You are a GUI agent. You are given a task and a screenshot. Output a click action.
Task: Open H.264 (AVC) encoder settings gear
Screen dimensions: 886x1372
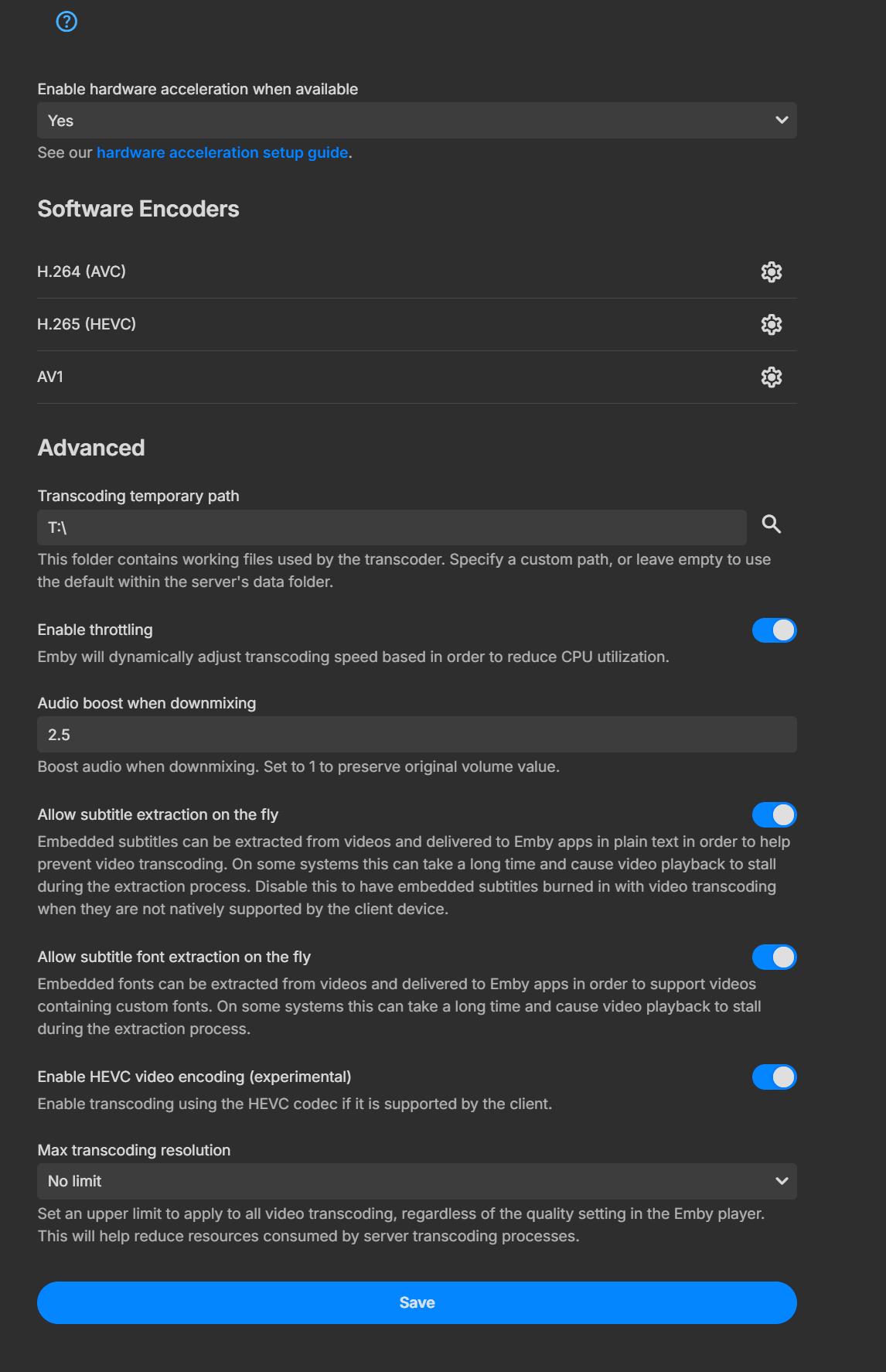771,272
